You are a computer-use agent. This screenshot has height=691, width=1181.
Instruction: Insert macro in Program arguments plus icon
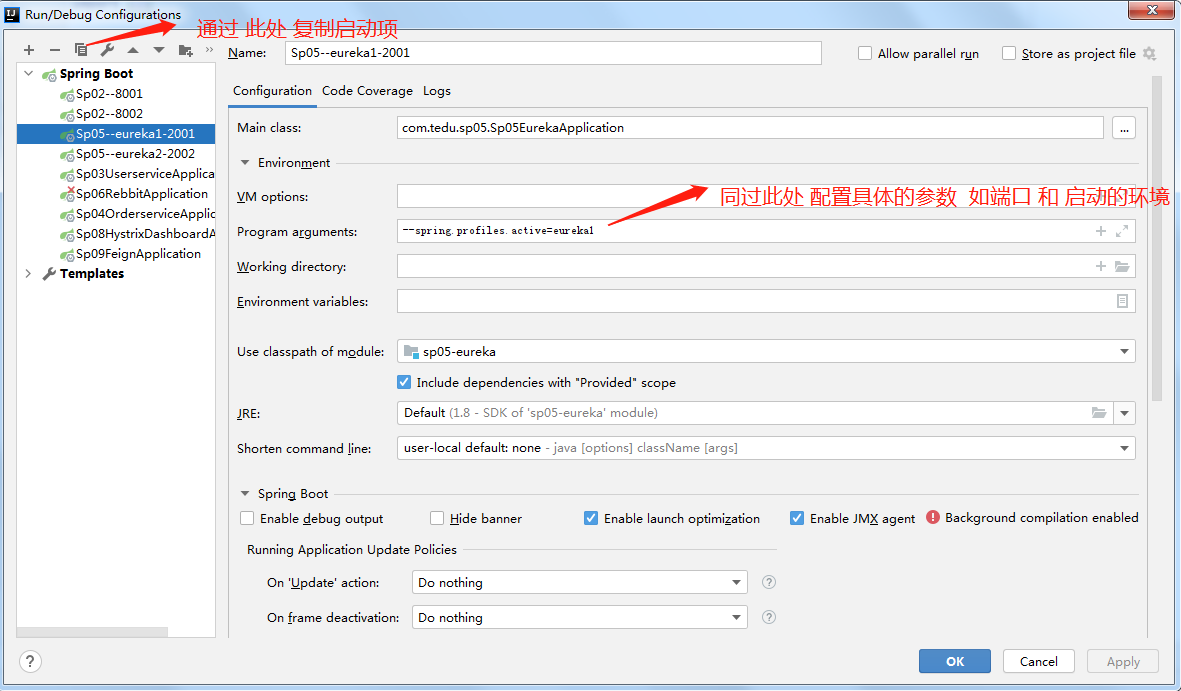pyautogui.click(x=1100, y=231)
